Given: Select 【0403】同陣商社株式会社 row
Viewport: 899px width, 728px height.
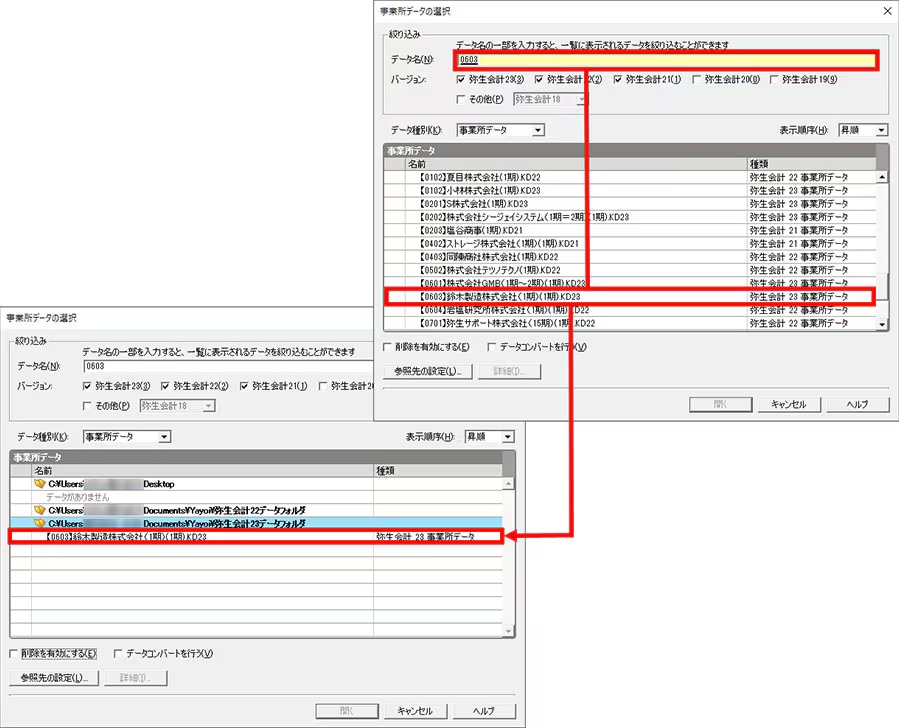Looking at the screenshot, I should [x=630, y=257].
